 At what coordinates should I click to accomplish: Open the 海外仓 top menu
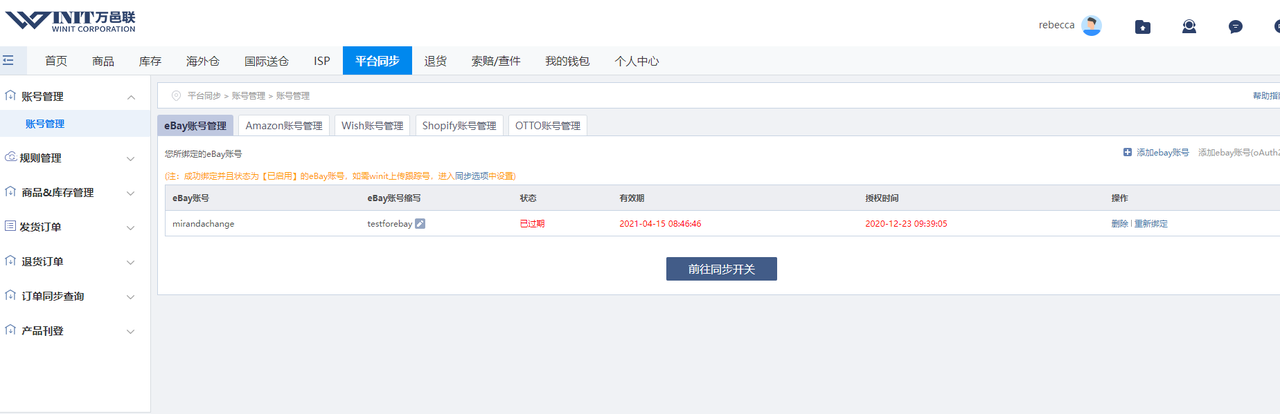tap(203, 61)
